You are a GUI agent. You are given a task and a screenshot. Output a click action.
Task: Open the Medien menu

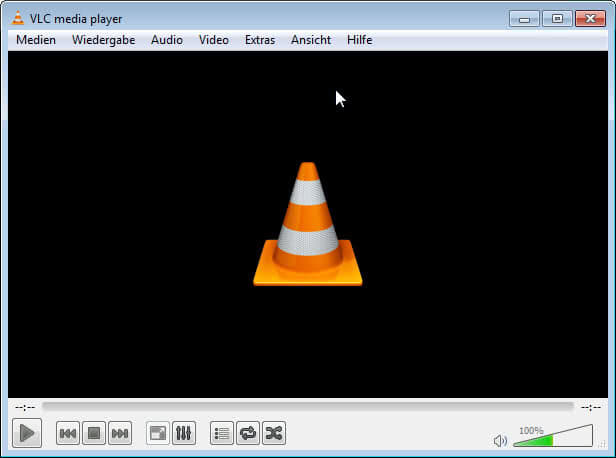[36, 40]
